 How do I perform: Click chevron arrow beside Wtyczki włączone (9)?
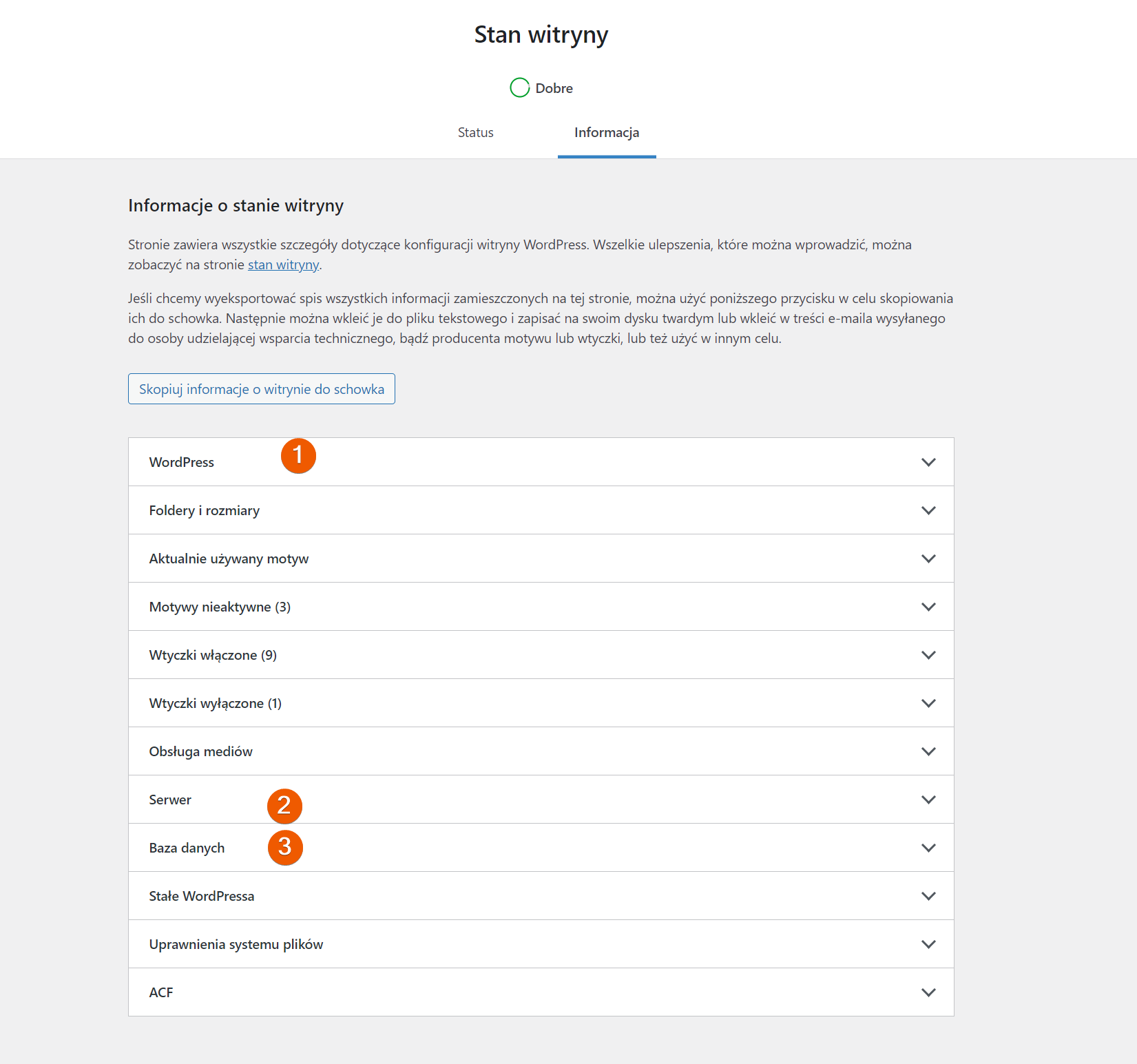pyautogui.click(x=928, y=655)
